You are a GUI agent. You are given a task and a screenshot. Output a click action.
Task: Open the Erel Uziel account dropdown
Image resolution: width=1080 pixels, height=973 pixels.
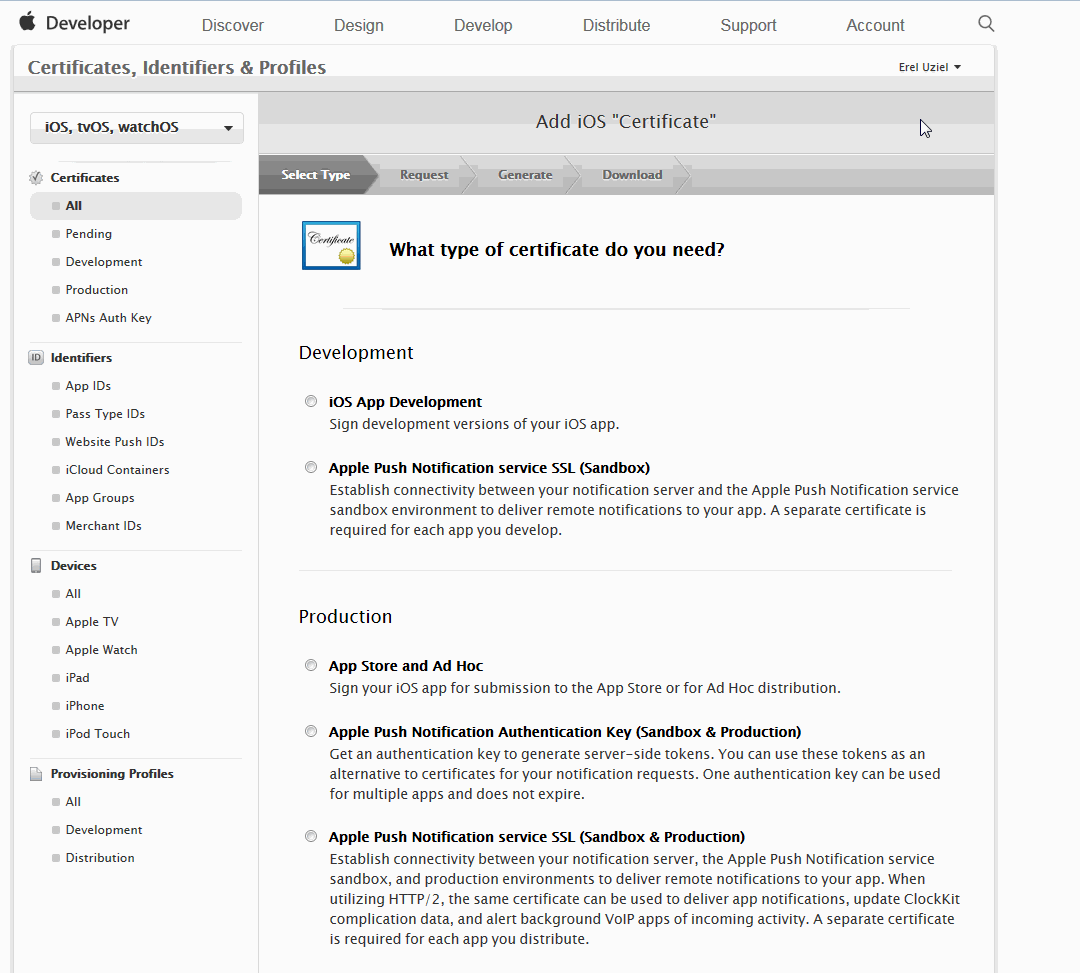point(929,67)
